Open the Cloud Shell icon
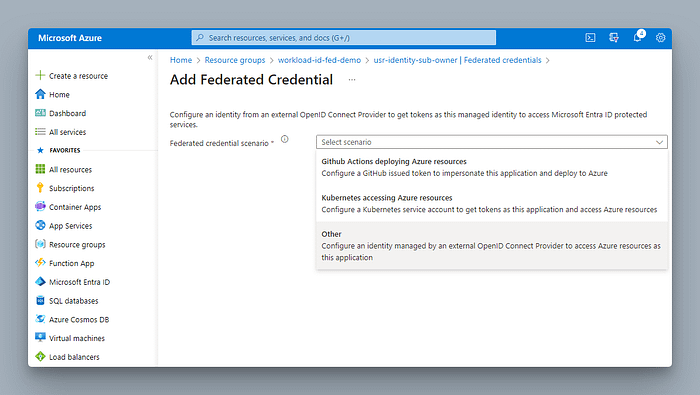This screenshot has width=700, height=395. pyautogui.click(x=590, y=38)
